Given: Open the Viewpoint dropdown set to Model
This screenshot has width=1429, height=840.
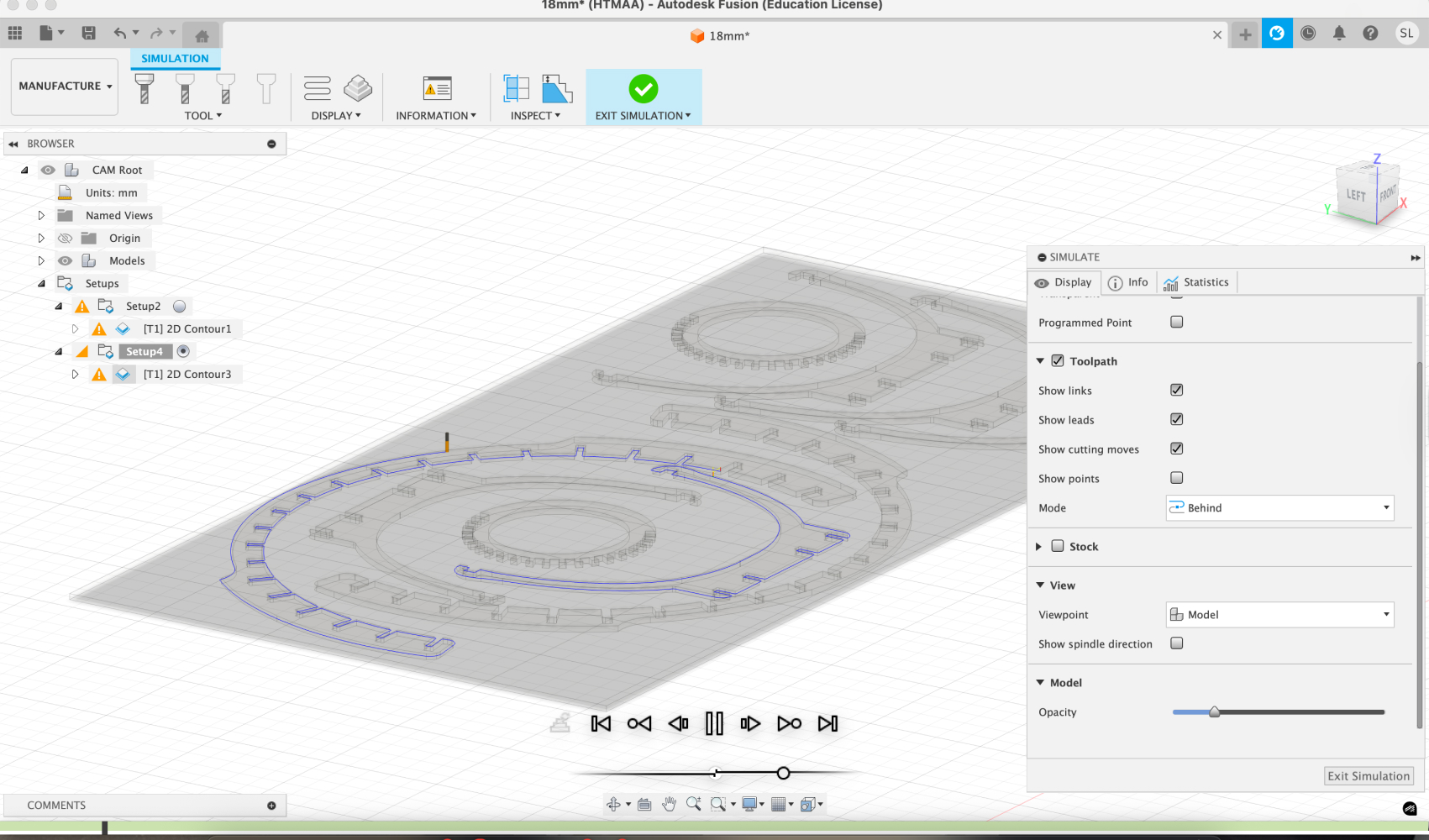Looking at the screenshot, I should click(x=1279, y=615).
